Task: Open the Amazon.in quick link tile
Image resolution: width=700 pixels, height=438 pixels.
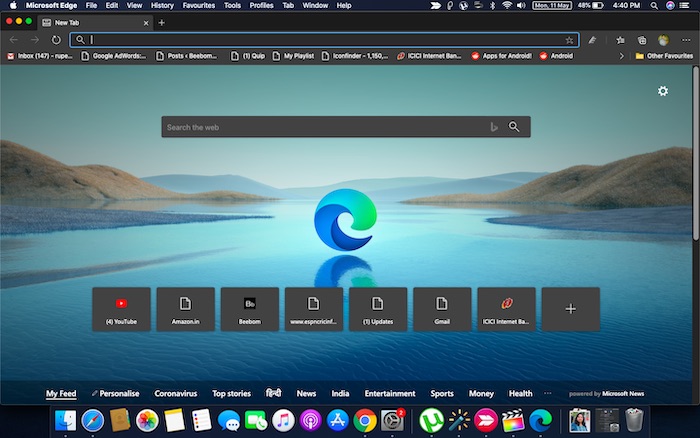Action: (x=186, y=309)
